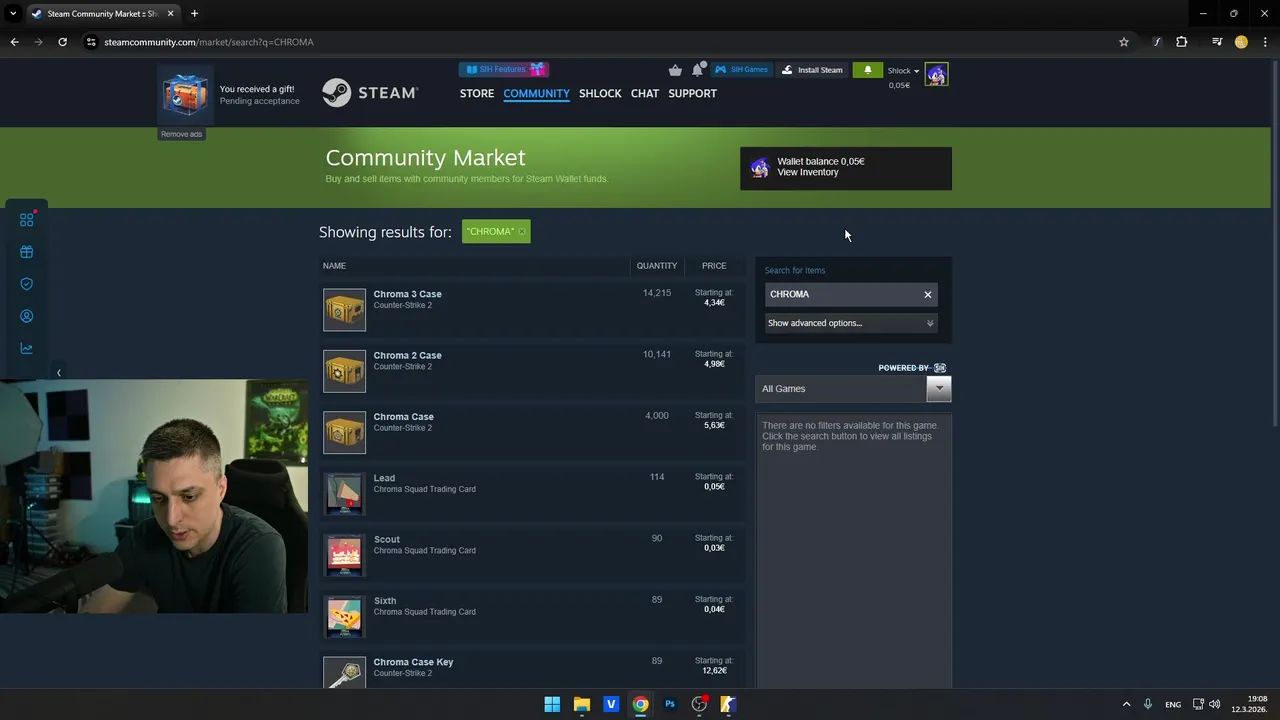This screenshot has height=720, width=1280.
Task: Click the 14,215 quantity for Chroma 3 Case
Action: 657,293
